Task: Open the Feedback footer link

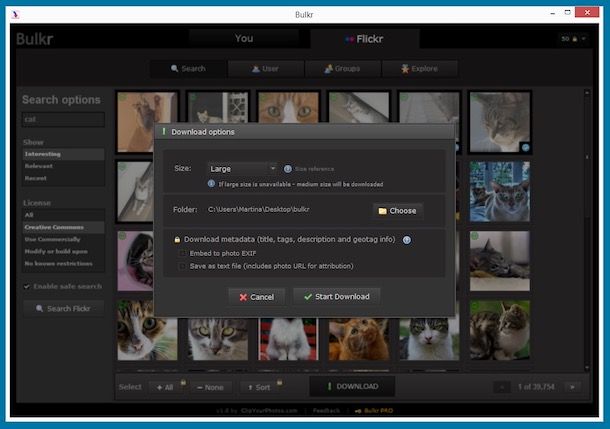Action: coord(326,411)
